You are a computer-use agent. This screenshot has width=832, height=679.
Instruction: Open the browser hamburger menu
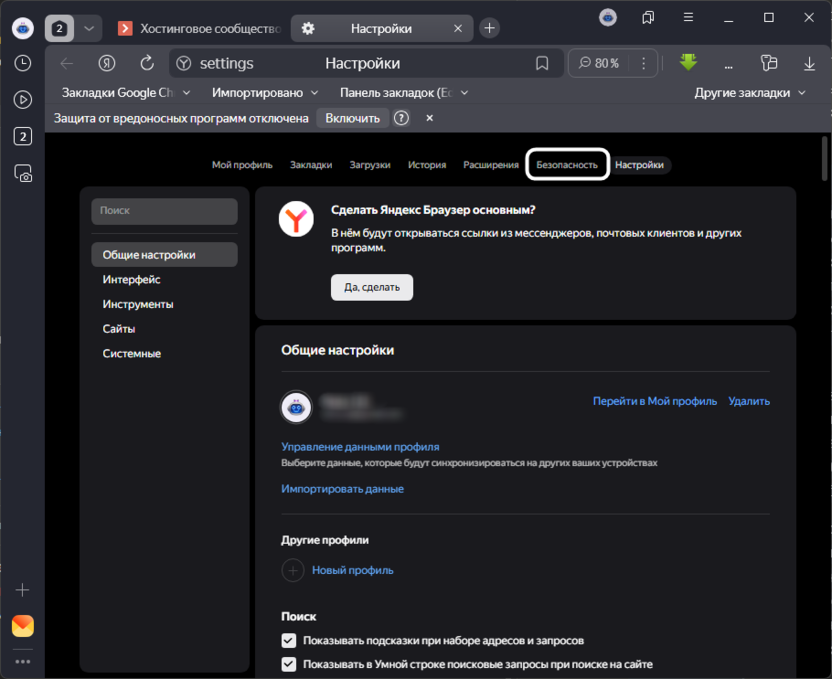(x=688, y=18)
